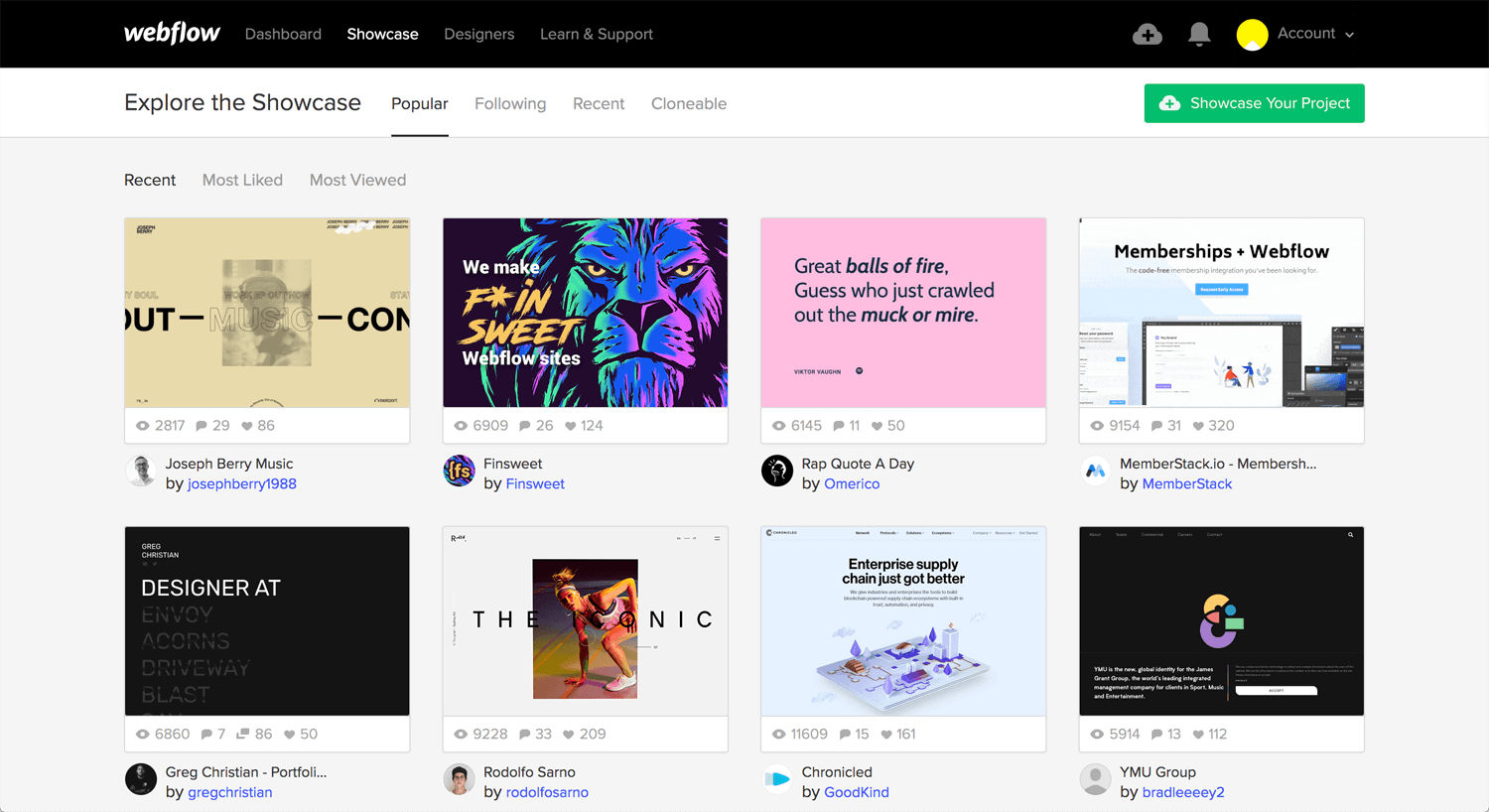1489x812 pixels.
Task: Click heart icon on Finsweet card
Action: tap(571, 426)
